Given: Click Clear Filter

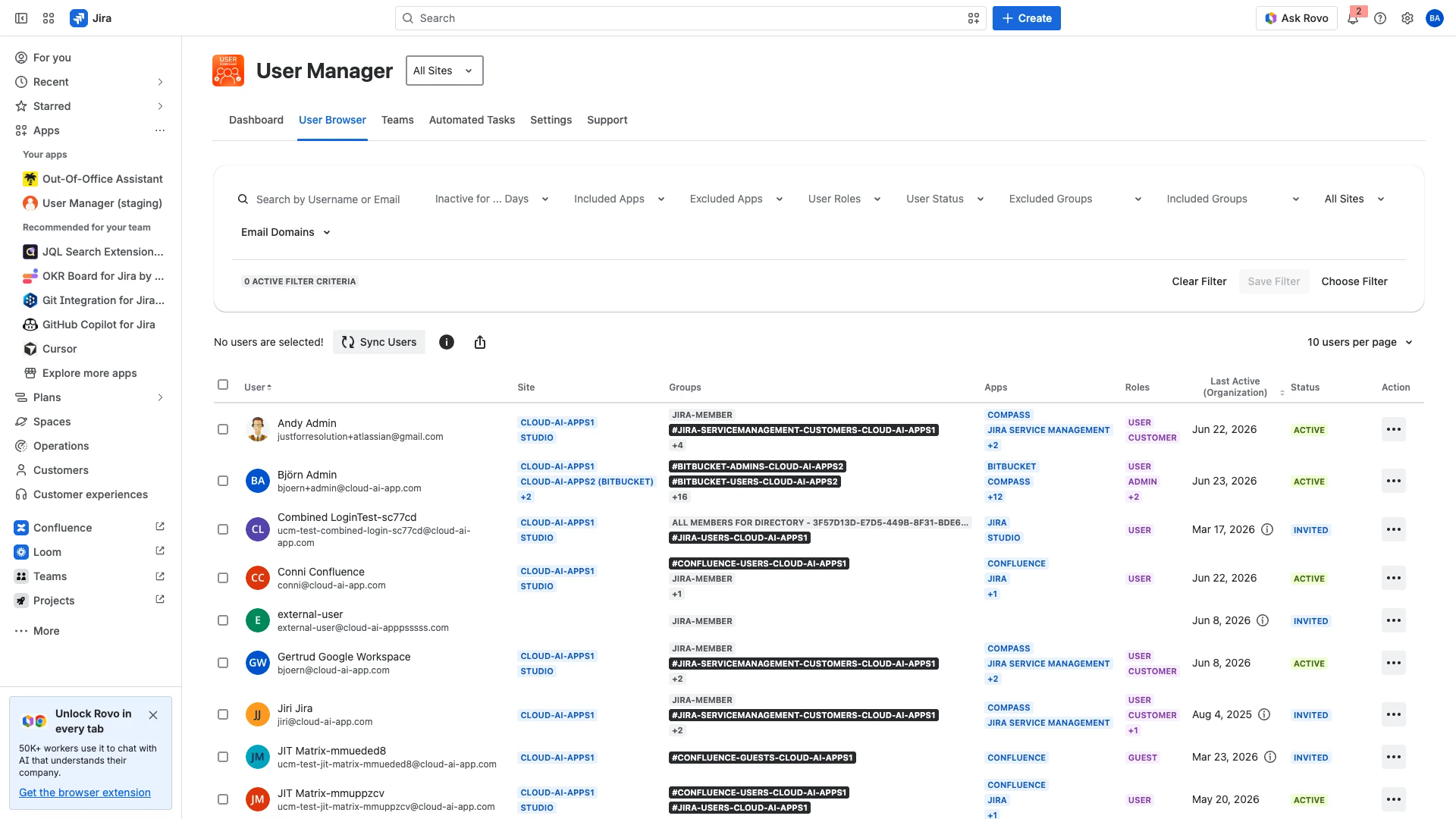Looking at the screenshot, I should coord(1199,281).
